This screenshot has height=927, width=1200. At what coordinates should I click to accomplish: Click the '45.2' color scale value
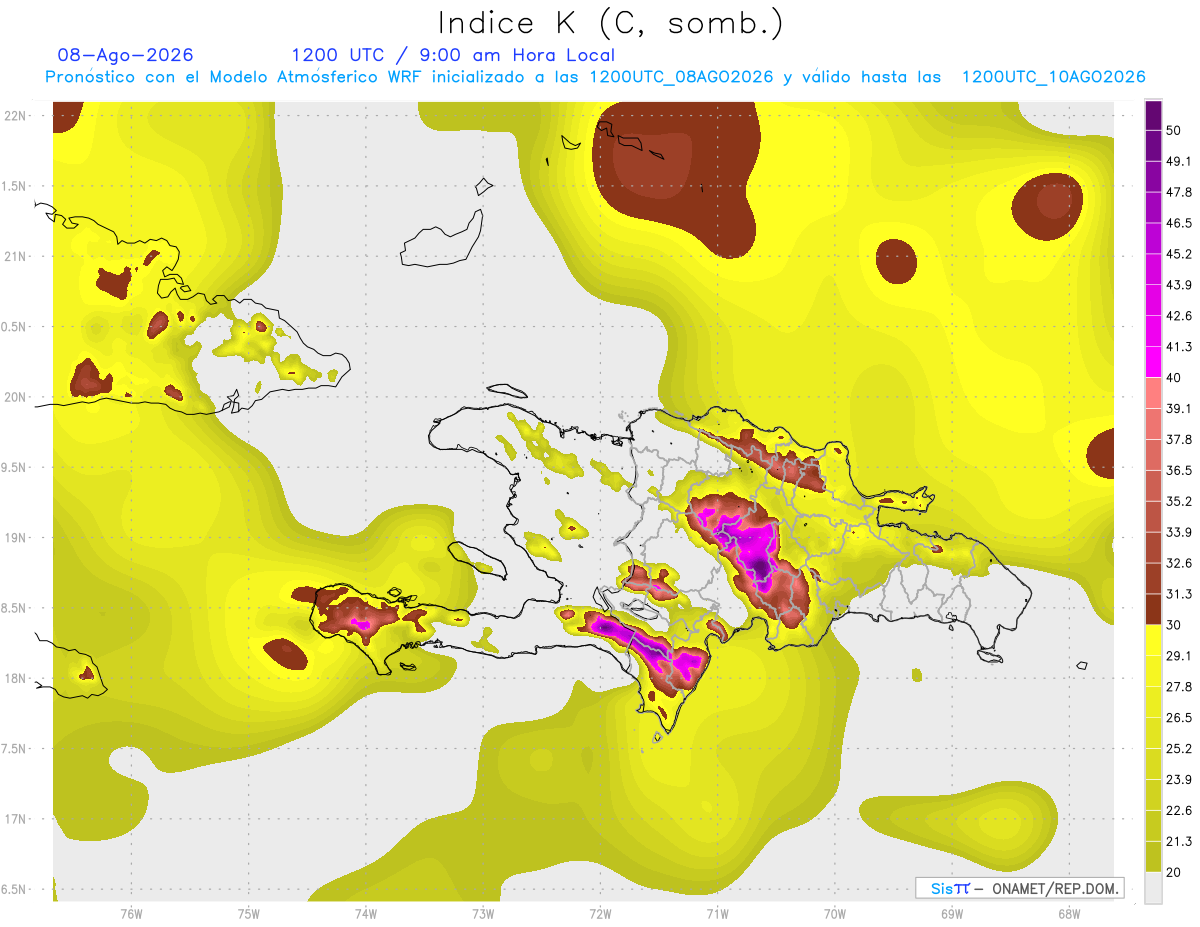tap(1179, 254)
